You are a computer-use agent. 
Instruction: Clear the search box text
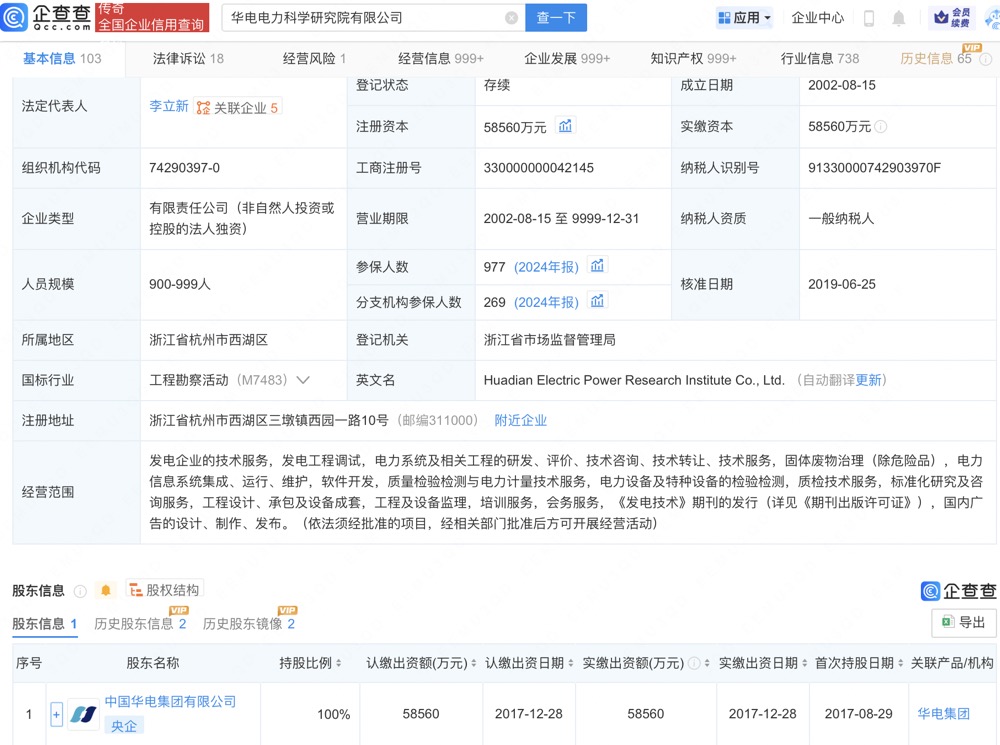click(511, 18)
